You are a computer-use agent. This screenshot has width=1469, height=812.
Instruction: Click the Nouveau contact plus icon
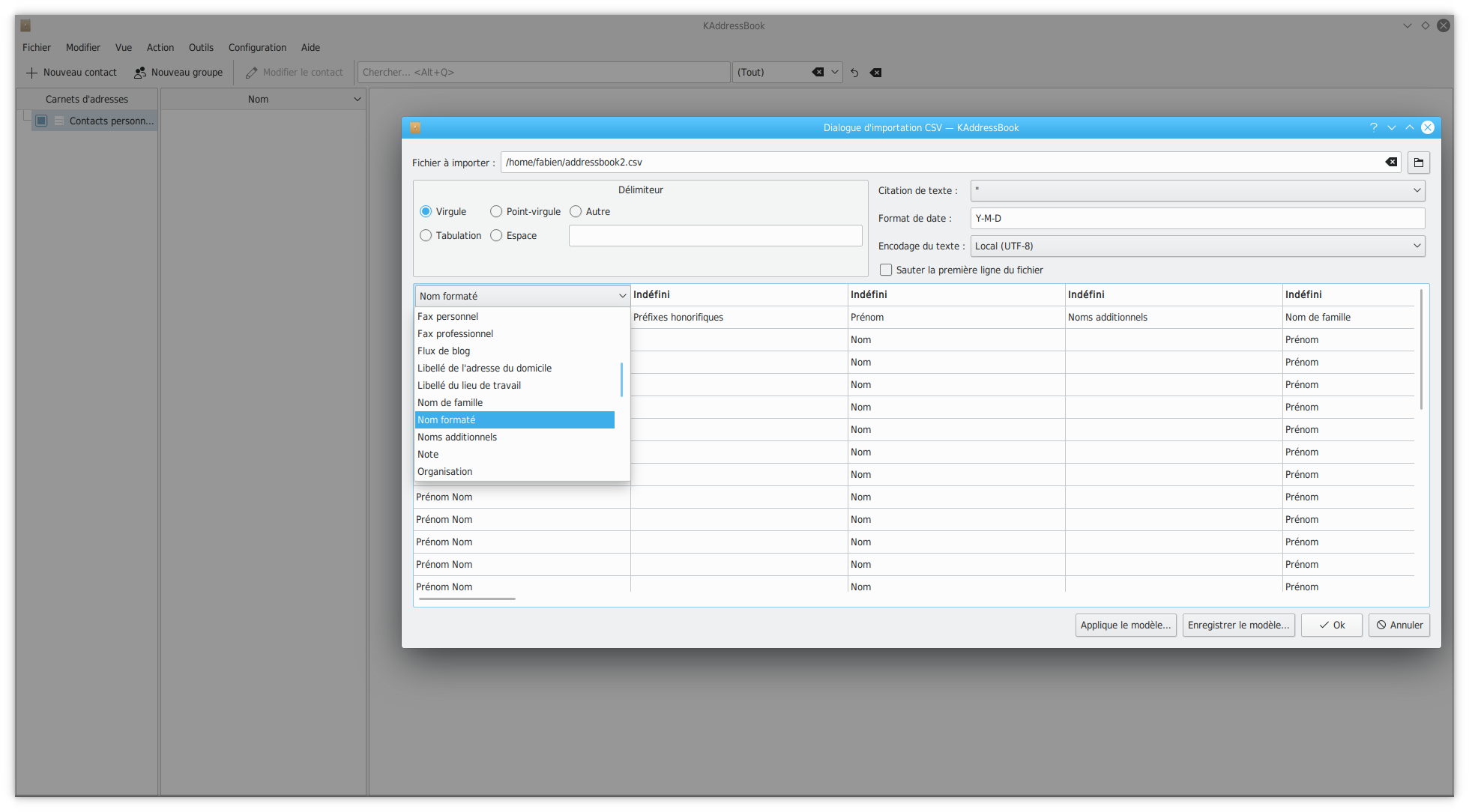[31, 73]
